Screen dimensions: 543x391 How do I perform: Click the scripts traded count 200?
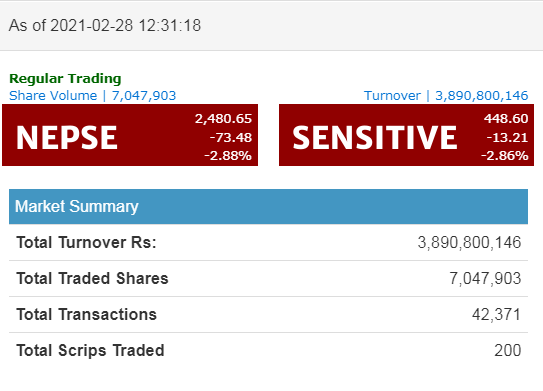click(x=508, y=350)
